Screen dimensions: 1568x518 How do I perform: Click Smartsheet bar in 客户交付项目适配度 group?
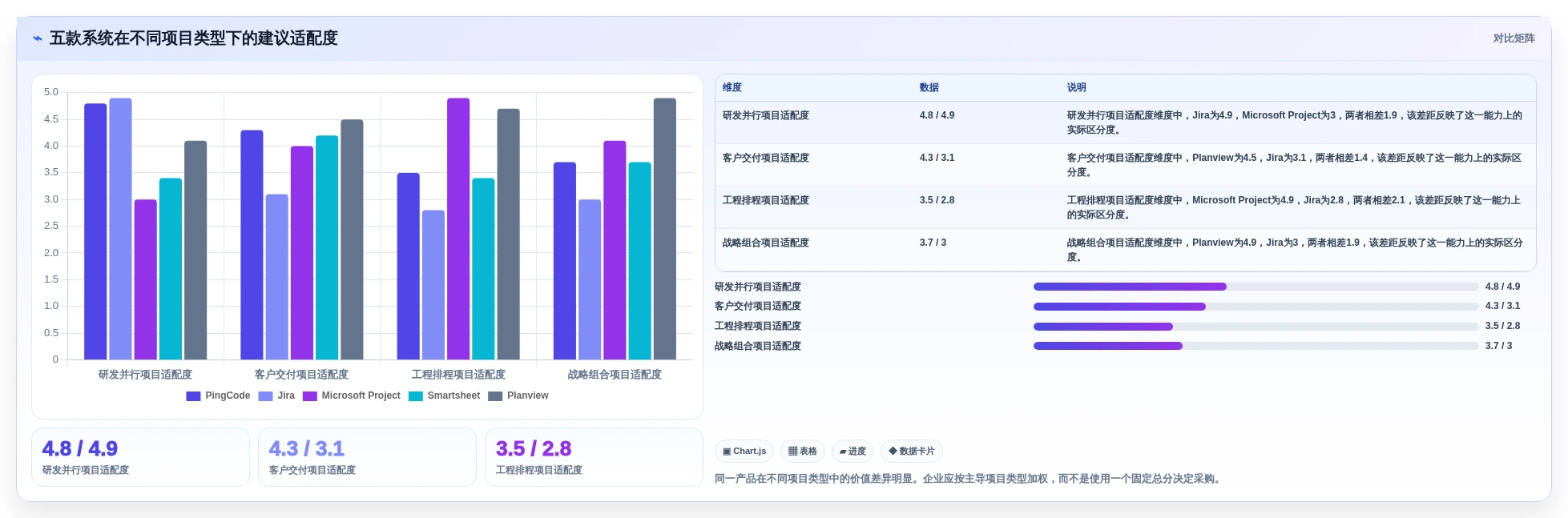327,247
